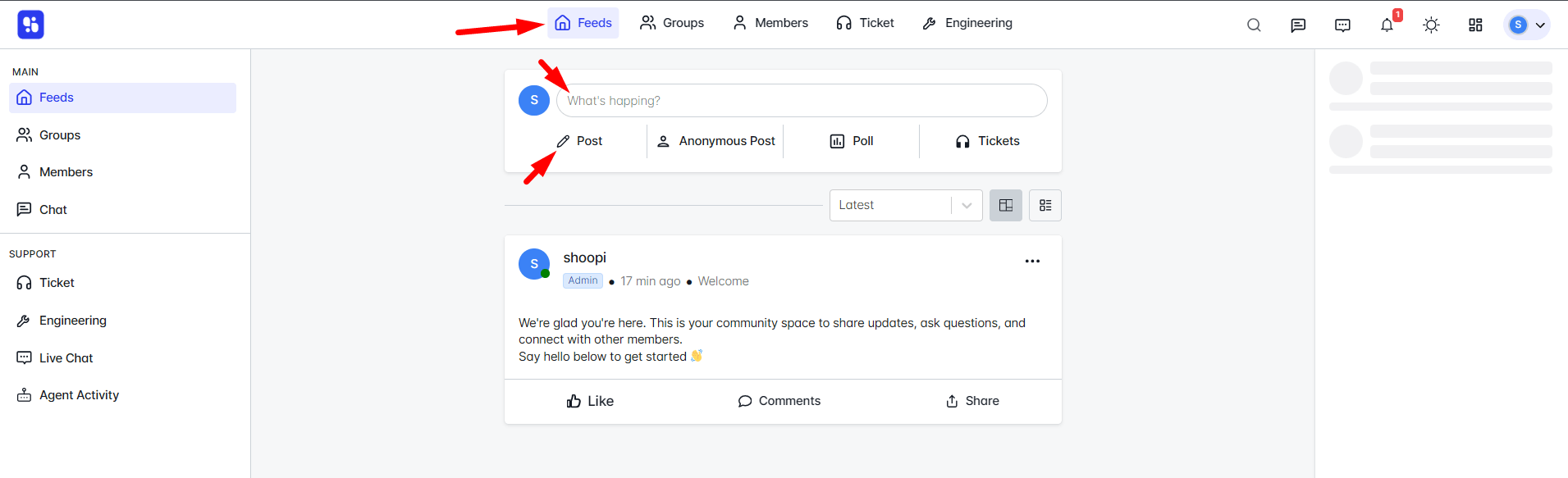Open the search magnifier icon
The height and width of the screenshot is (478, 1568).
pyautogui.click(x=1254, y=25)
